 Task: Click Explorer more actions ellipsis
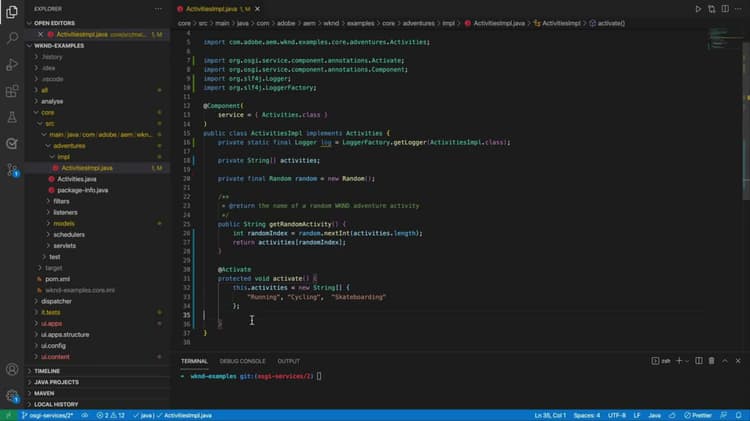pyautogui.click(x=158, y=9)
